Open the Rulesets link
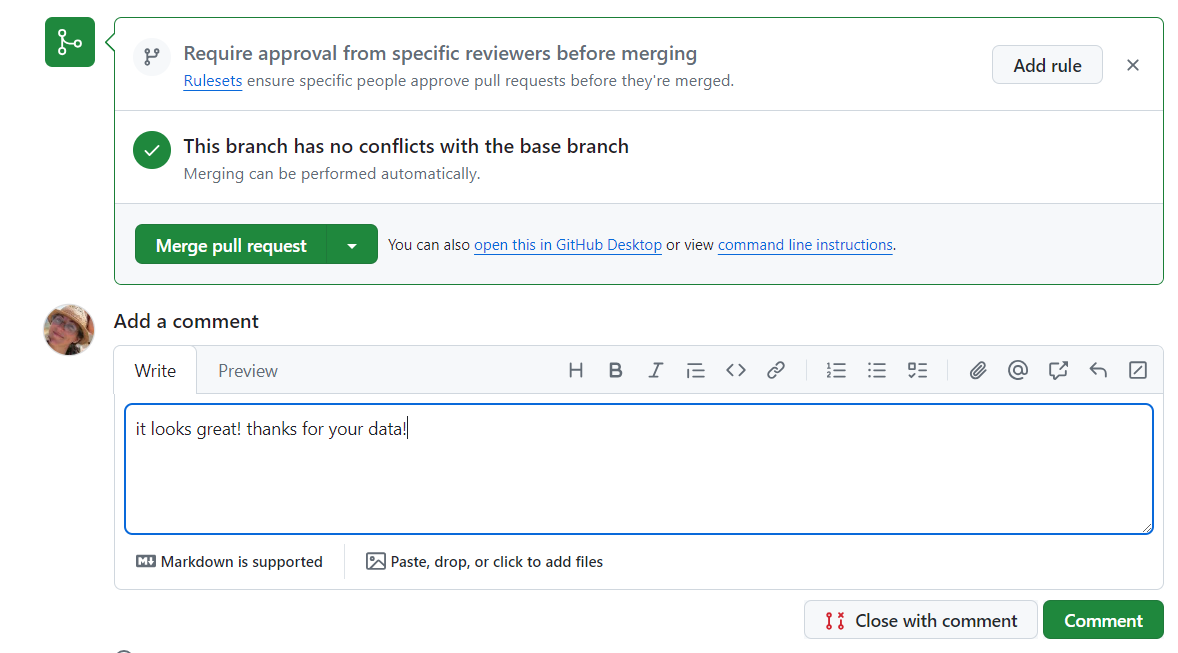 [213, 80]
